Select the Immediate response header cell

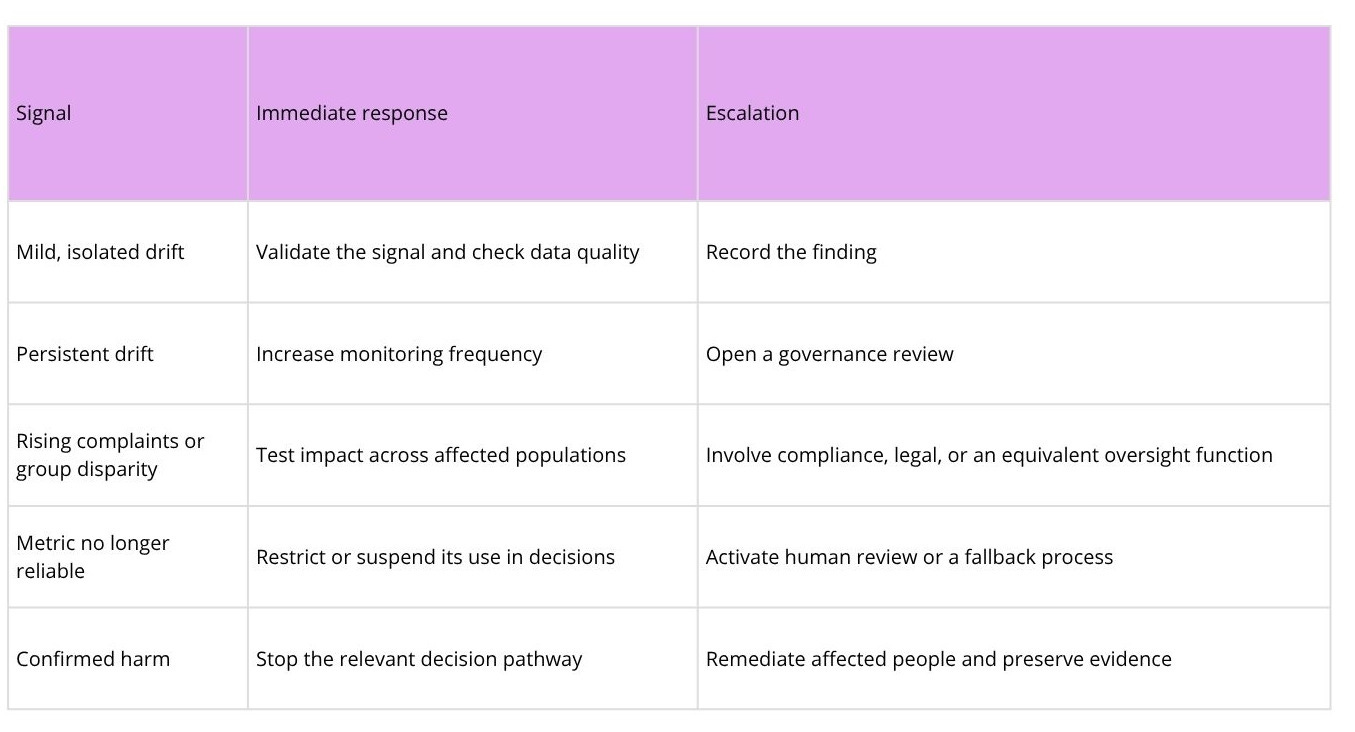click(x=472, y=113)
